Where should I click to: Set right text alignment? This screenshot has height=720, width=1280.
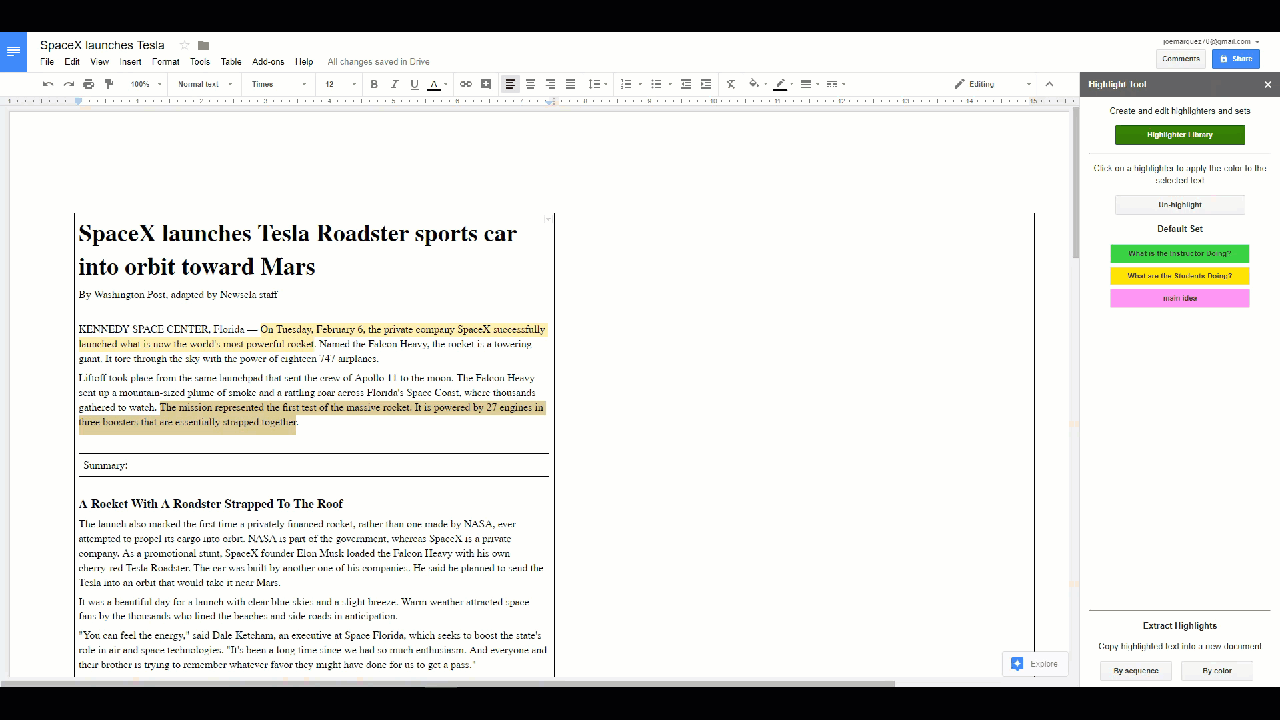(550, 84)
